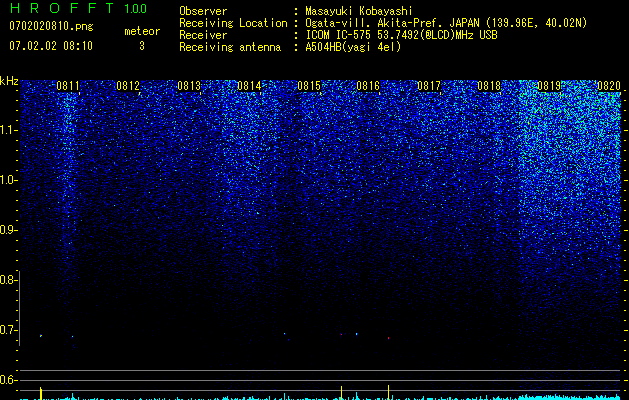Click the 0.7 kHz axis label
The width and height of the screenshot is (629, 400).
pos(7,330)
